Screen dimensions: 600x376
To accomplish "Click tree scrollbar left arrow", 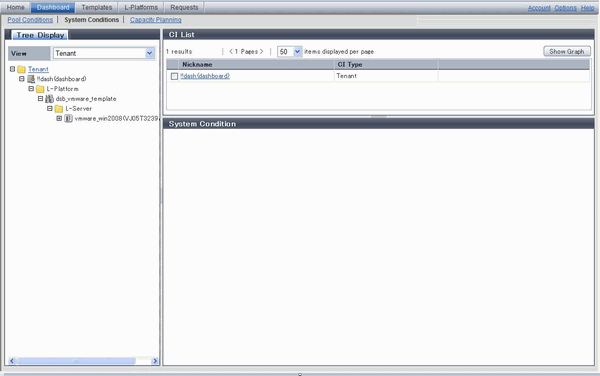I will tap(12, 361).
